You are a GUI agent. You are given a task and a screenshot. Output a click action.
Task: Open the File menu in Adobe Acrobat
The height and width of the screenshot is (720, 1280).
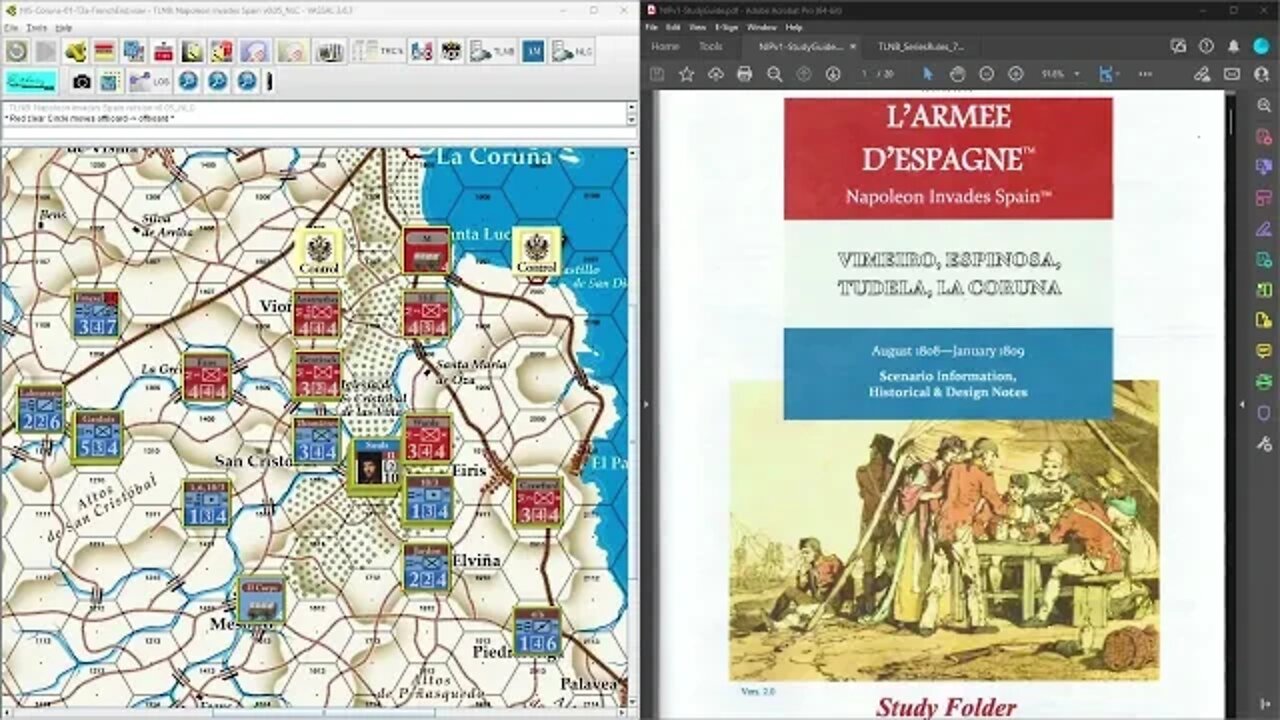pyautogui.click(x=652, y=27)
